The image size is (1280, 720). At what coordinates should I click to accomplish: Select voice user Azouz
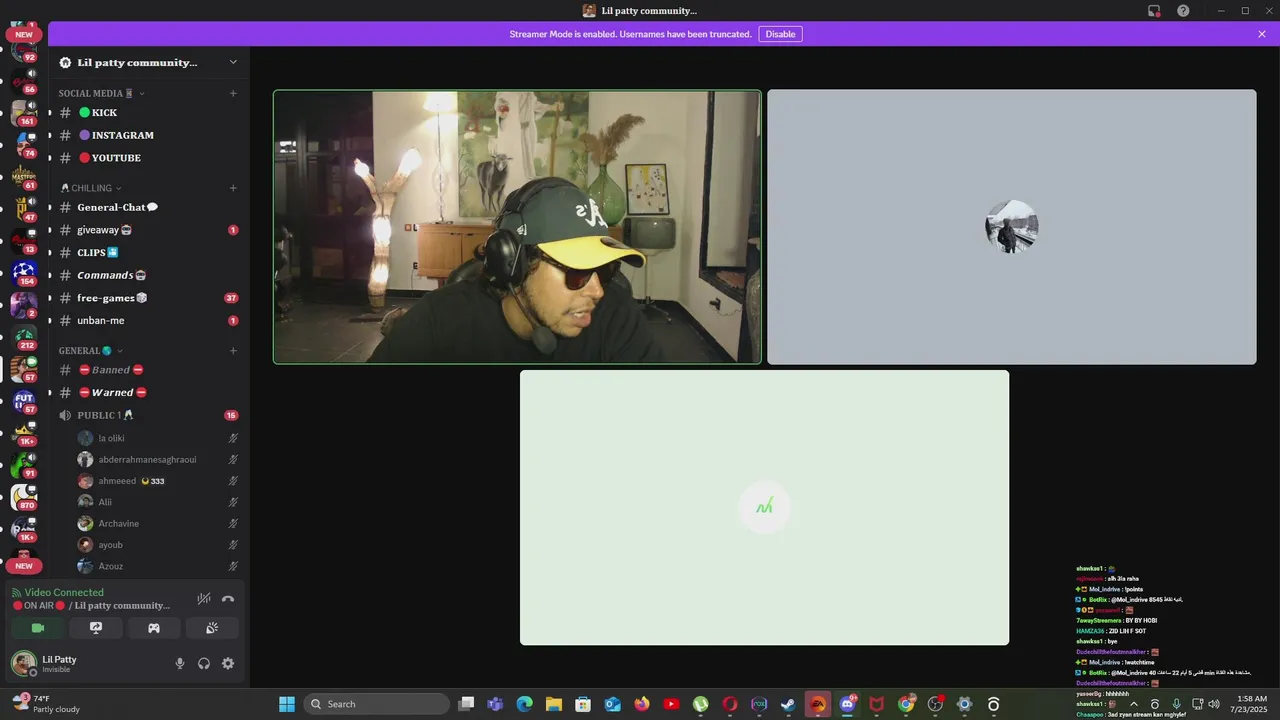(x=158, y=566)
